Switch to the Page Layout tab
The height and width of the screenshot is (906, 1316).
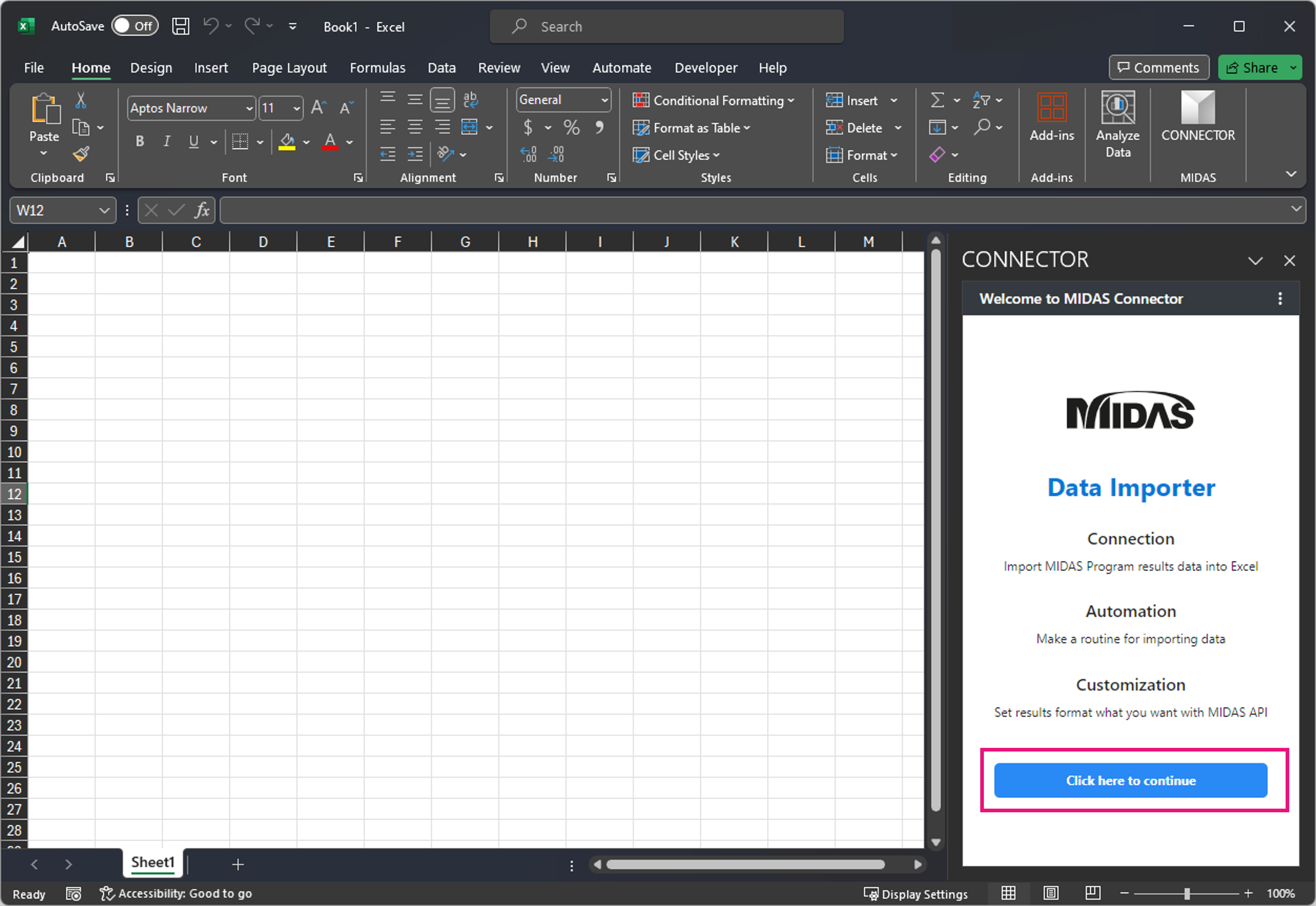[x=289, y=68]
